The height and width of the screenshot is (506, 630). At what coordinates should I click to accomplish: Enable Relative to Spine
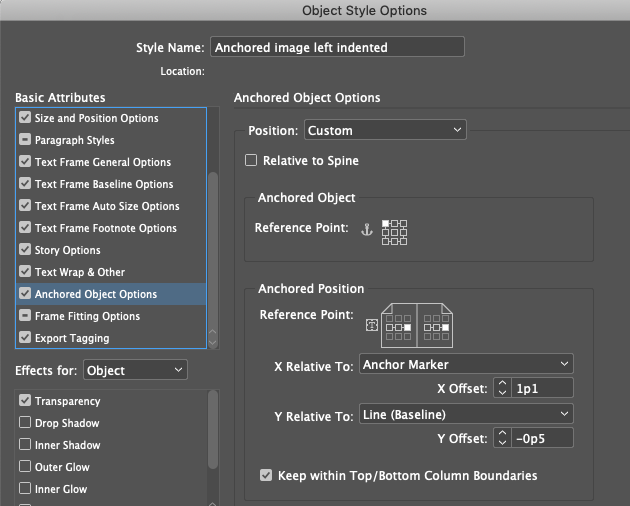coord(251,160)
